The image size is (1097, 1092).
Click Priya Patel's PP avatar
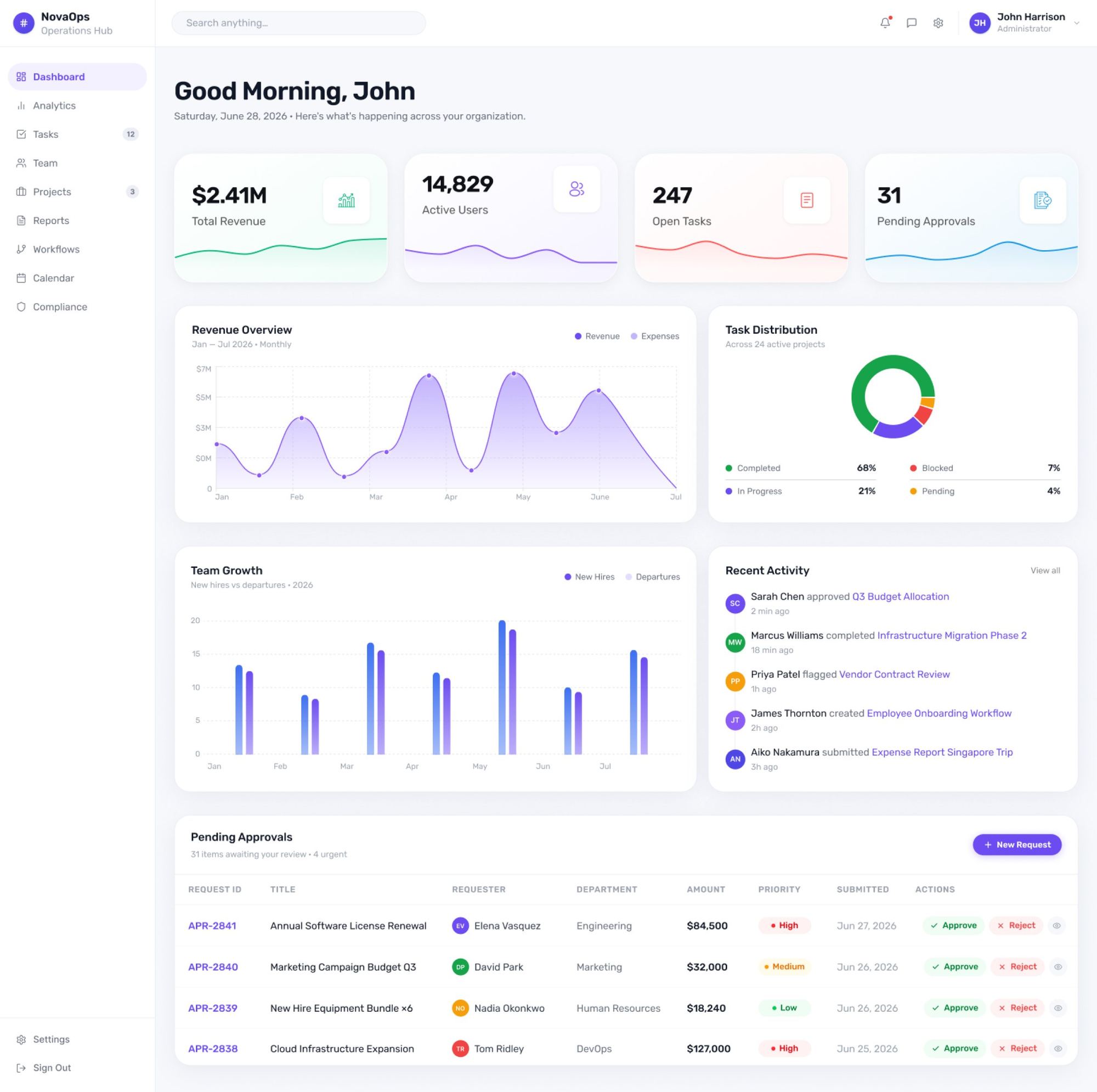point(735,680)
